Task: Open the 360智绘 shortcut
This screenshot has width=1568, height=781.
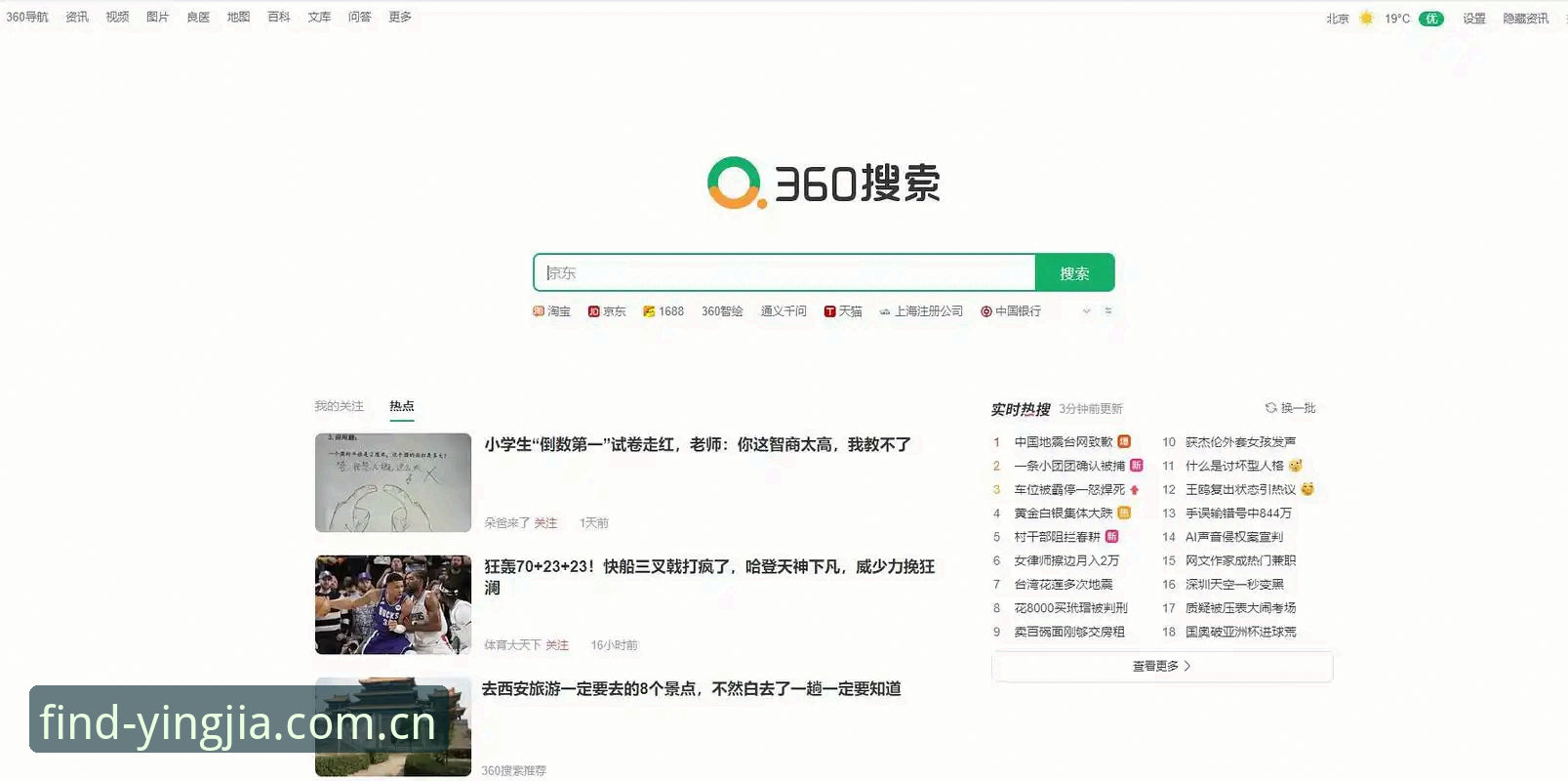Action: [722, 311]
